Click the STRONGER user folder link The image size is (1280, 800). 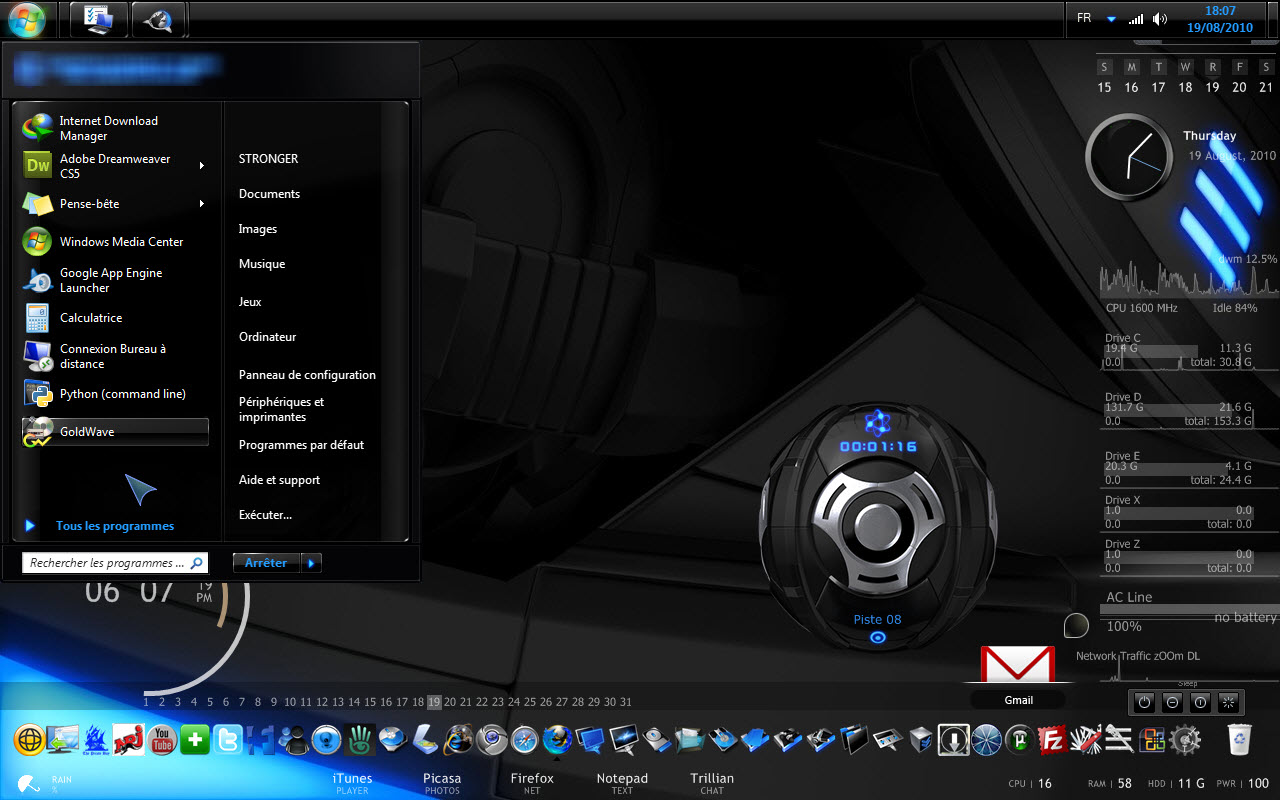click(x=268, y=159)
